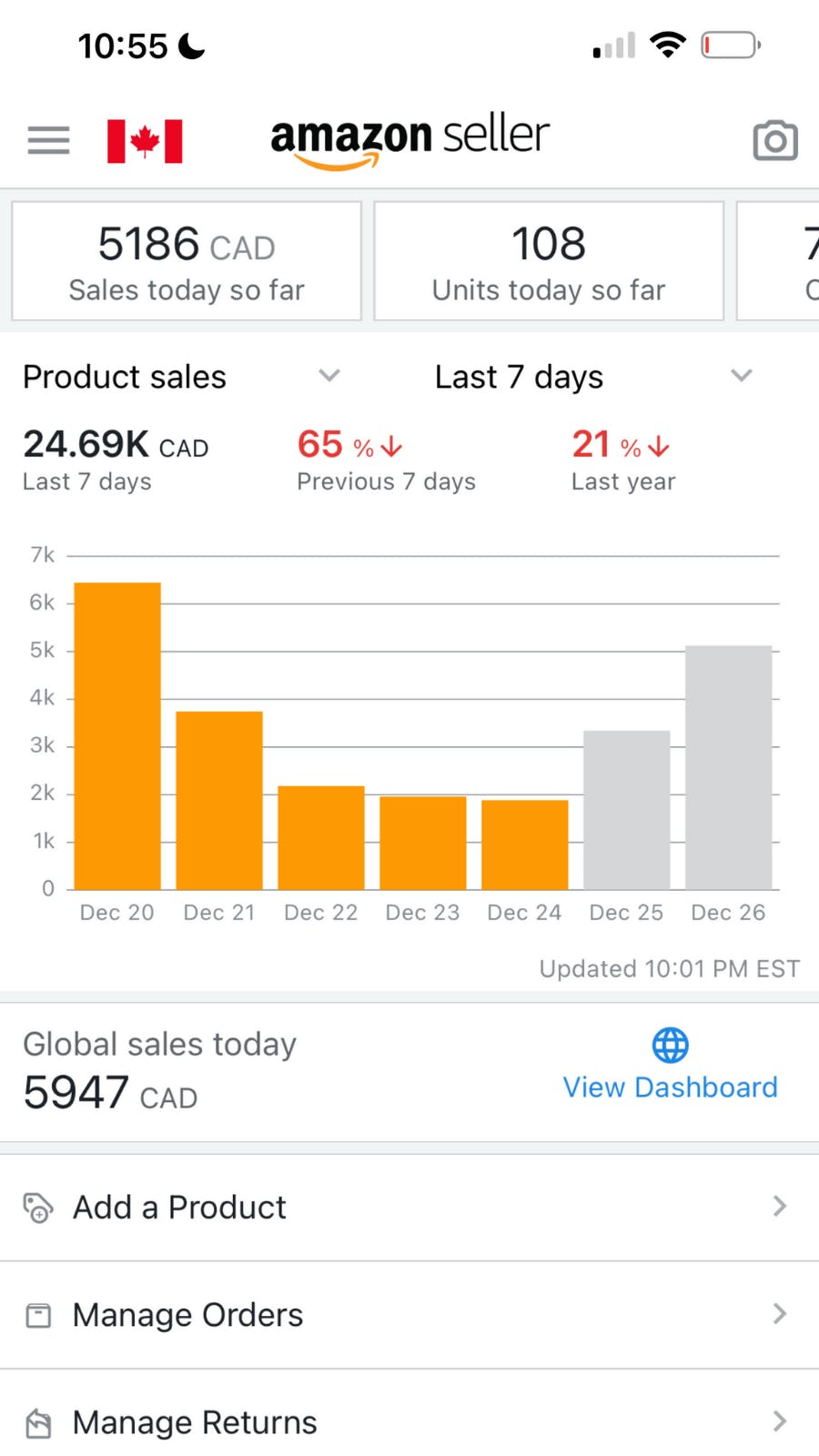Image resolution: width=819 pixels, height=1456 pixels.
Task: Select the Add a Product menu item
Action: 179,1208
